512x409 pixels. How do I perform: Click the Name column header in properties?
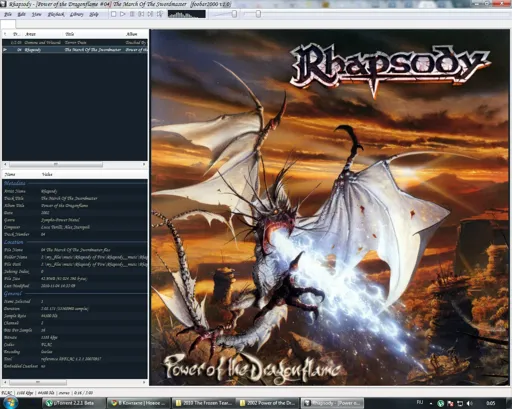(21, 174)
